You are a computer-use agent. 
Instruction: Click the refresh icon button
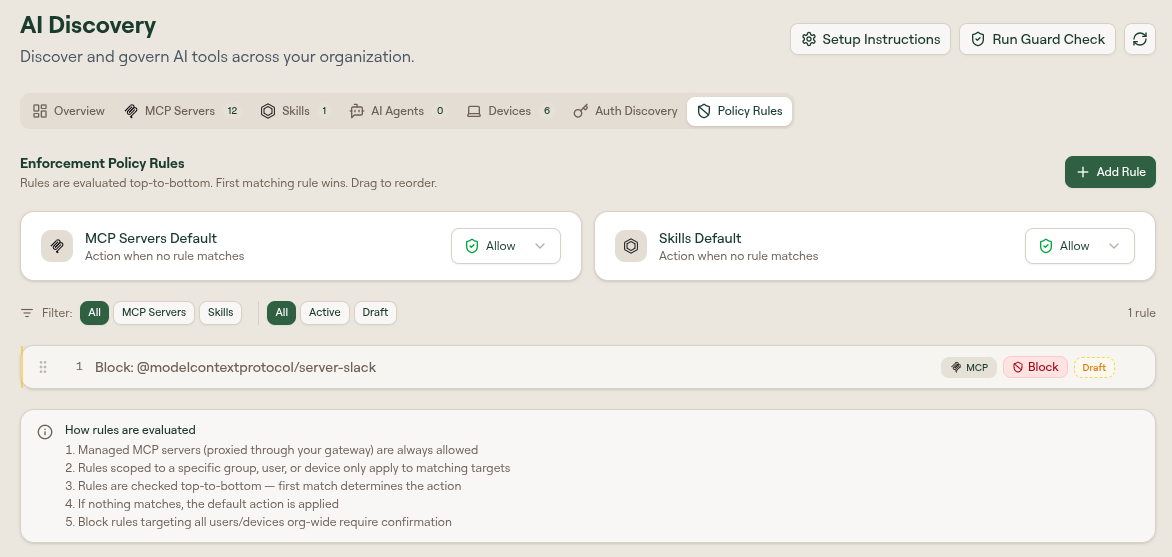point(1140,39)
